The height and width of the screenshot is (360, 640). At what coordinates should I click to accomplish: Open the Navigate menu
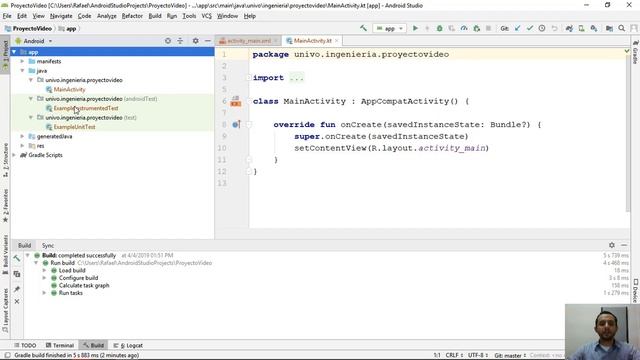point(61,16)
